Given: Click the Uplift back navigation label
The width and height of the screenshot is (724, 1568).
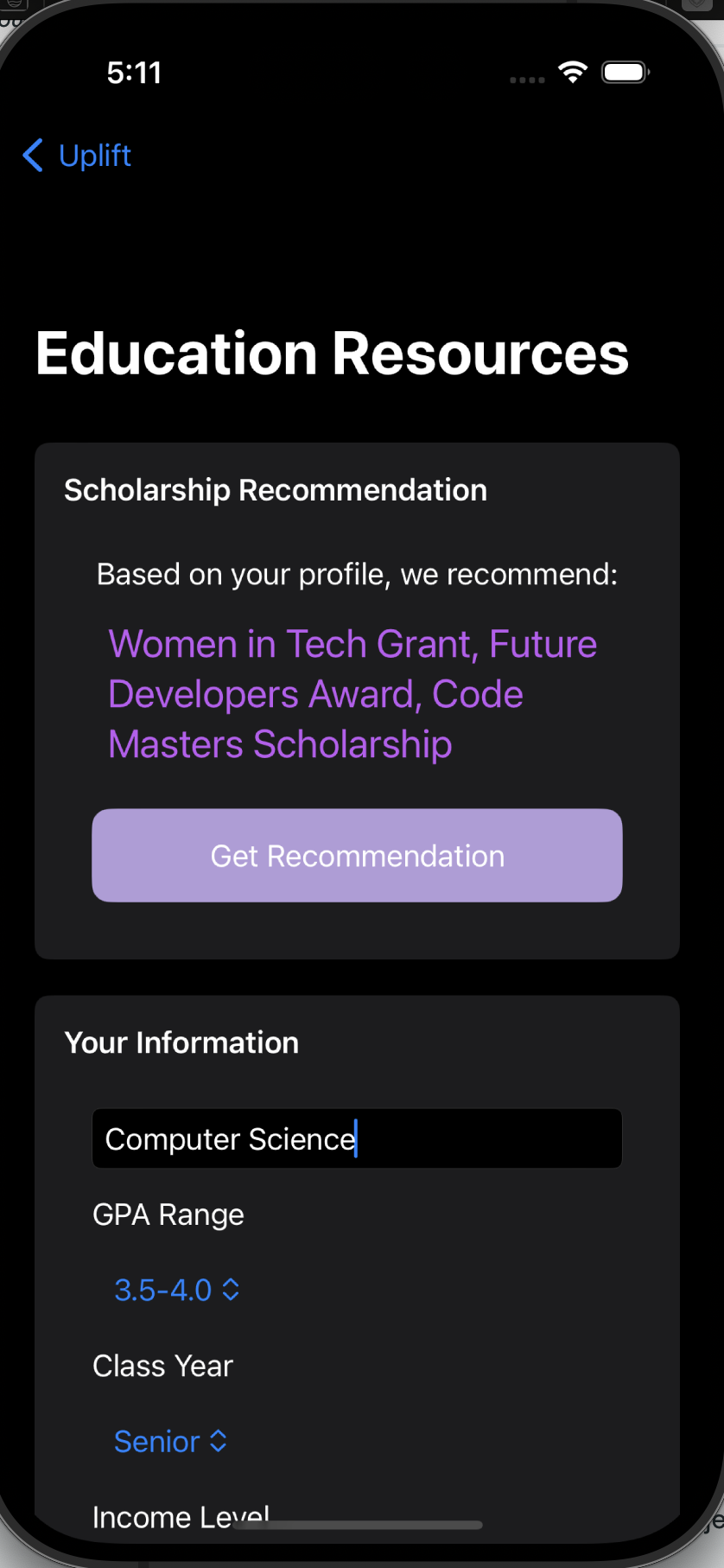Looking at the screenshot, I should [95, 156].
